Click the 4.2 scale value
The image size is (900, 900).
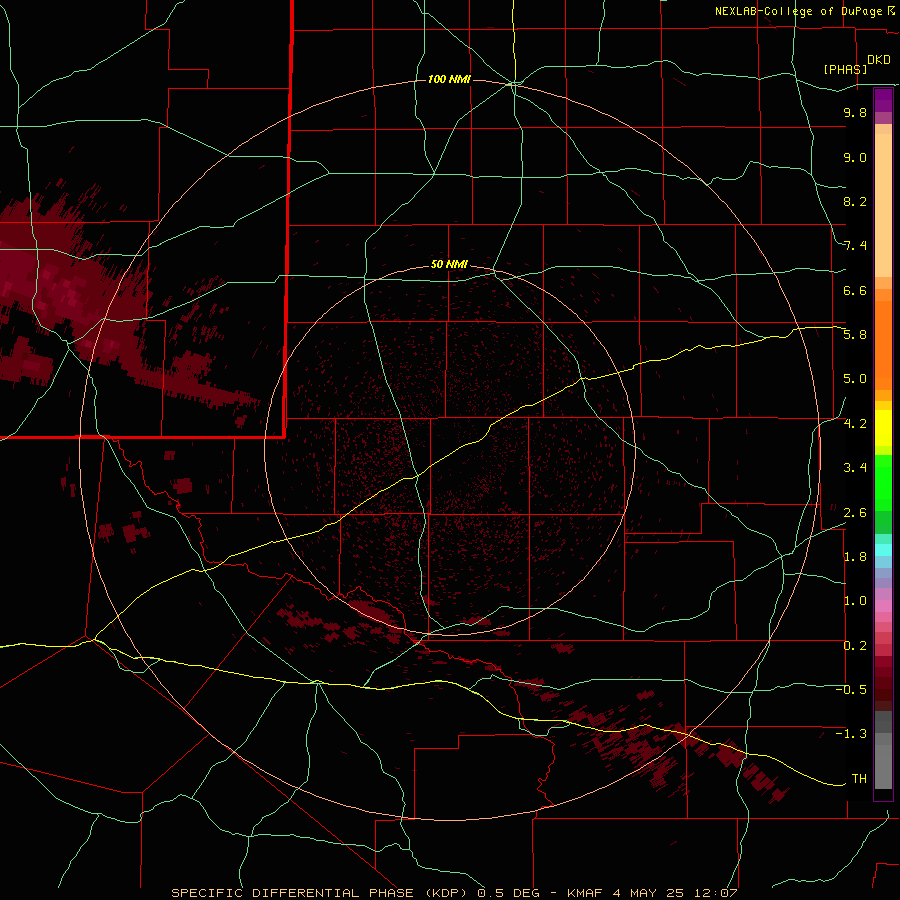[855, 424]
